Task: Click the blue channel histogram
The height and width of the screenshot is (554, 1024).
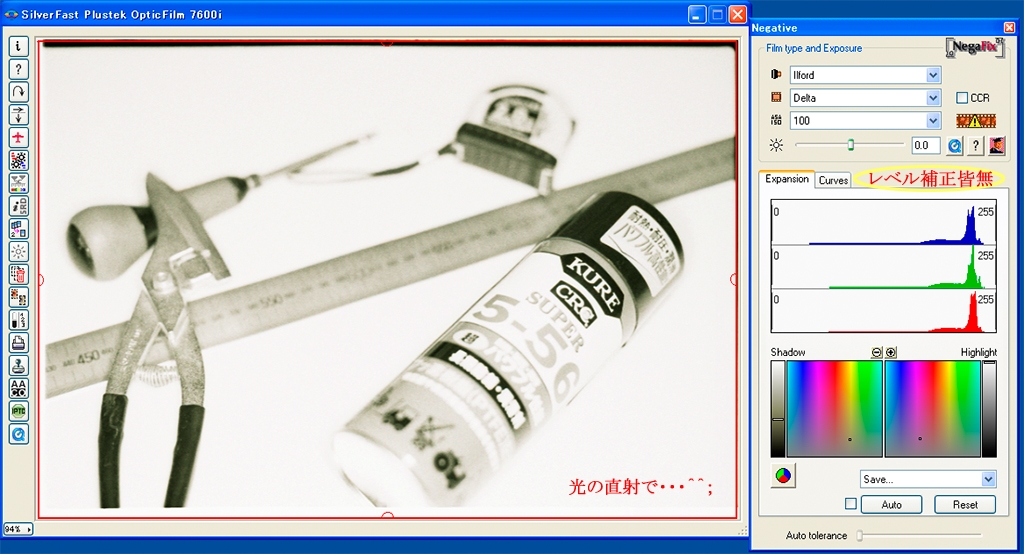Action: 884,223
